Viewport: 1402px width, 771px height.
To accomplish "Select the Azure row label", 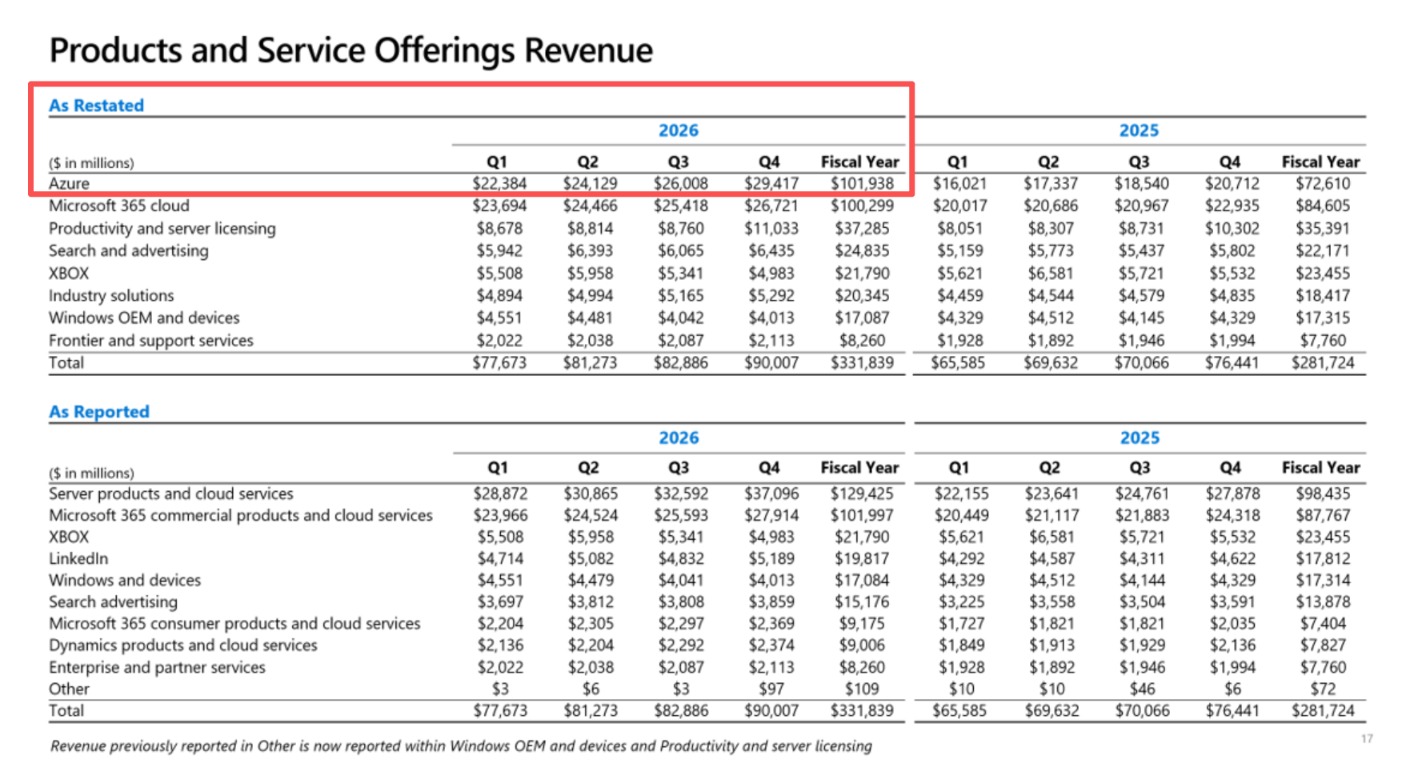I will click(x=69, y=184).
